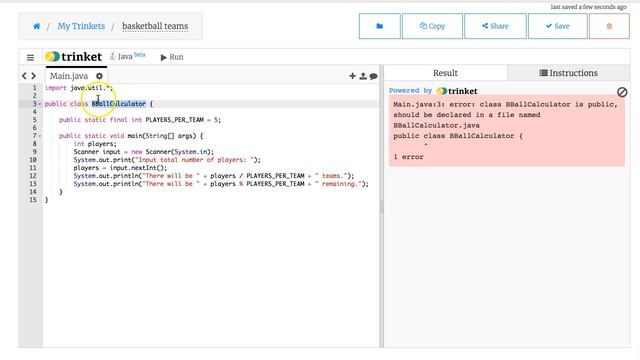
Task: Click the panel divider between editor and result
Action: coord(382,206)
